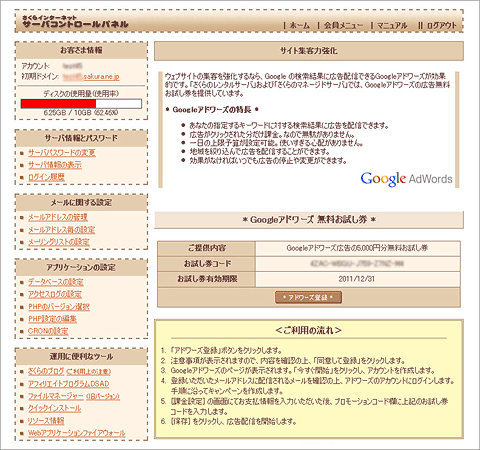Image resolution: width=480 pixels, height=450 pixels.
Task: Open サーバ情報の表示 link
Action: click(55, 165)
